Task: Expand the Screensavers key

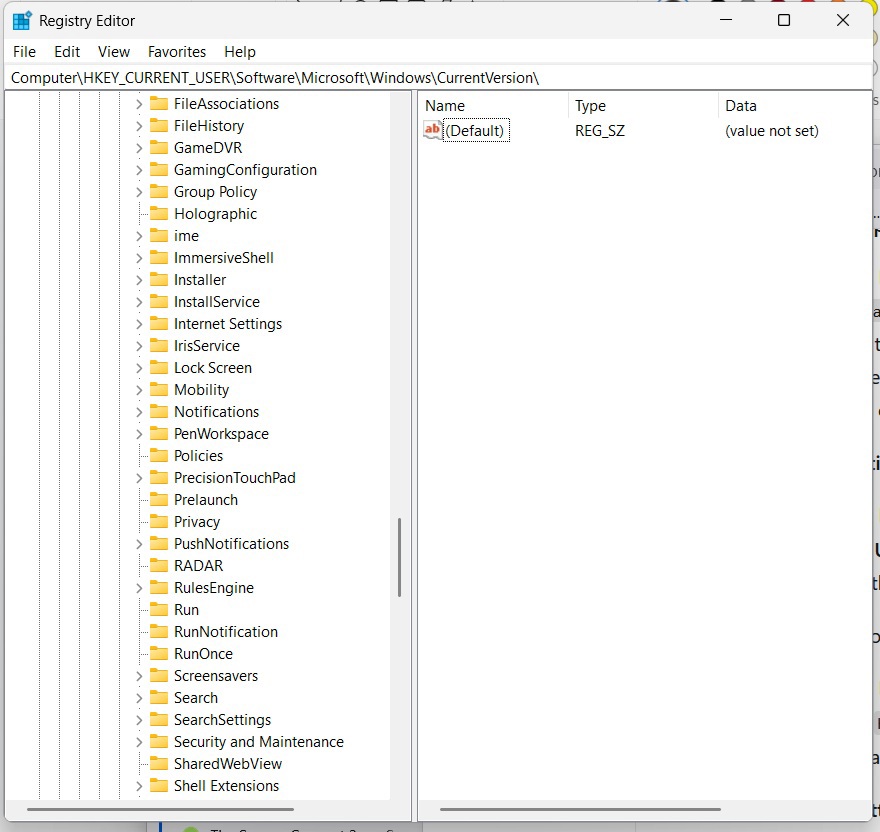Action: point(139,676)
